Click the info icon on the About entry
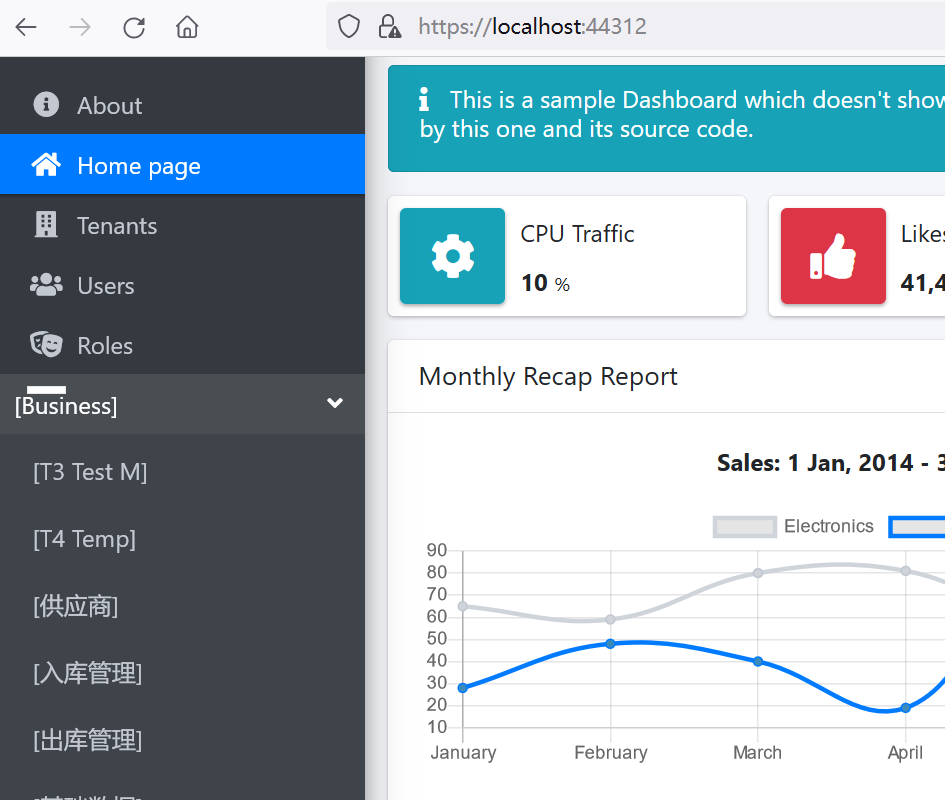This screenshot has width=945, height=800. tap(45, 104)
